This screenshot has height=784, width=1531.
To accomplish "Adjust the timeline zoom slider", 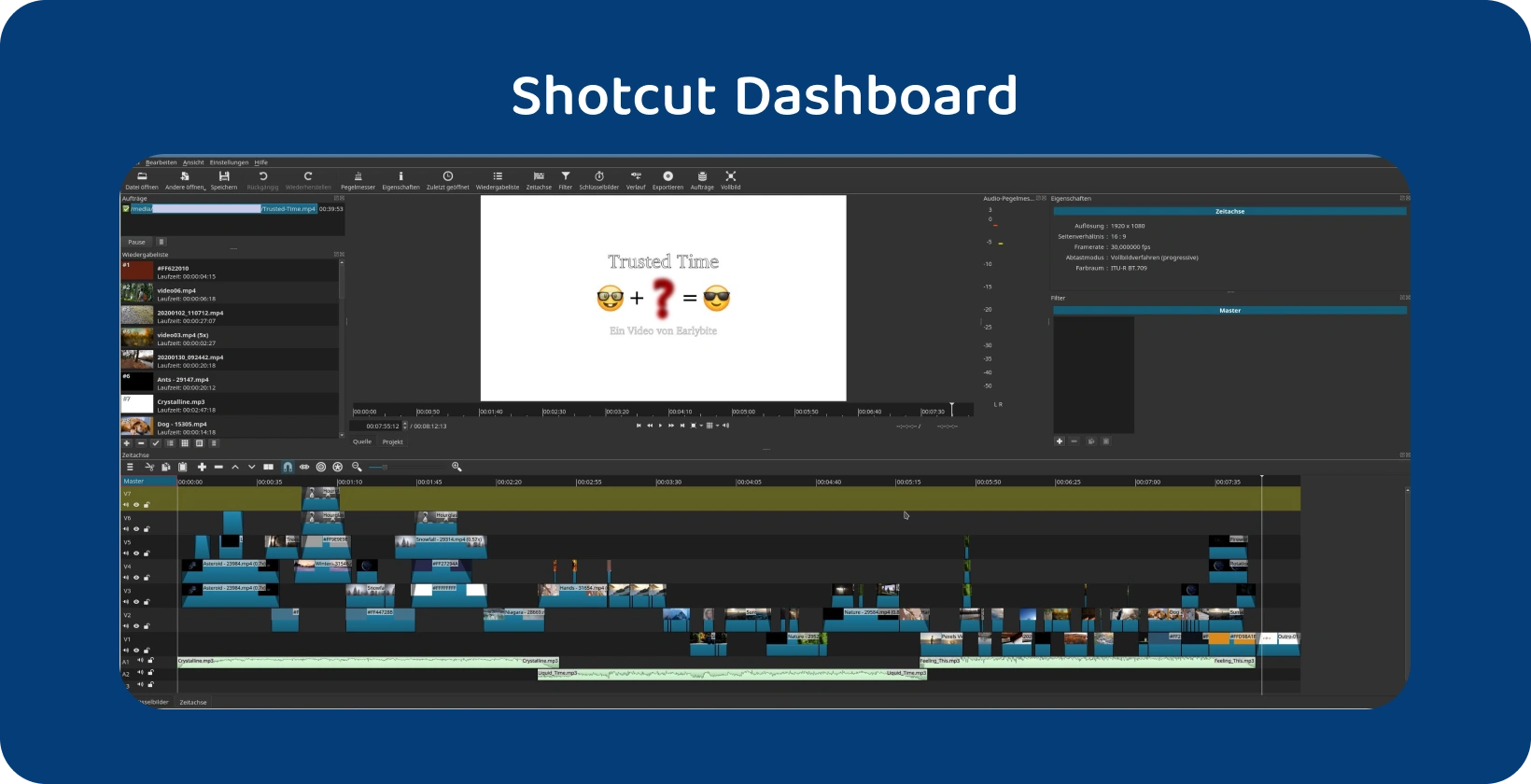I will click(406, 467).
